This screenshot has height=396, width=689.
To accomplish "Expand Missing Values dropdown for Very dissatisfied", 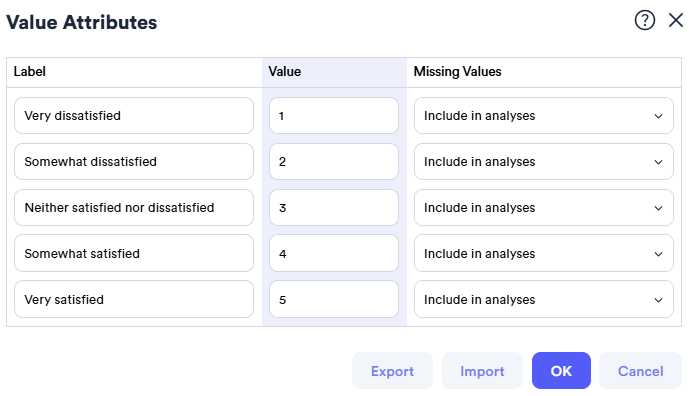I will pos(544,116).
